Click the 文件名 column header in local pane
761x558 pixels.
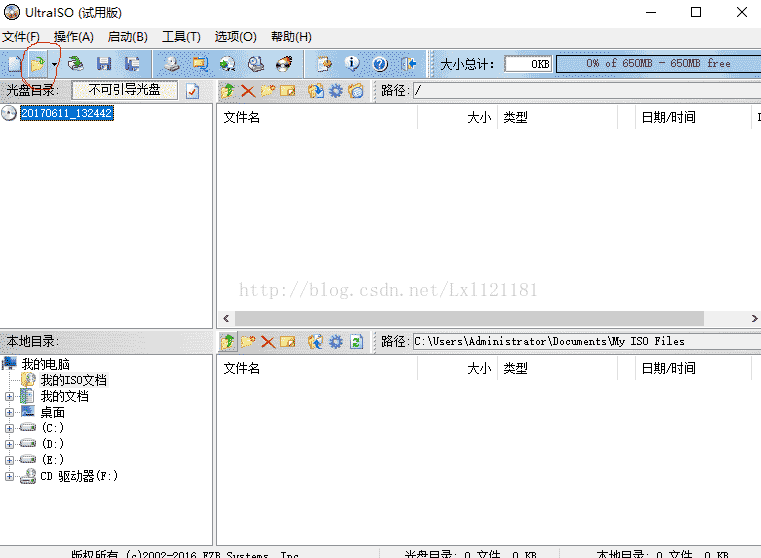[x=317, y=368]
